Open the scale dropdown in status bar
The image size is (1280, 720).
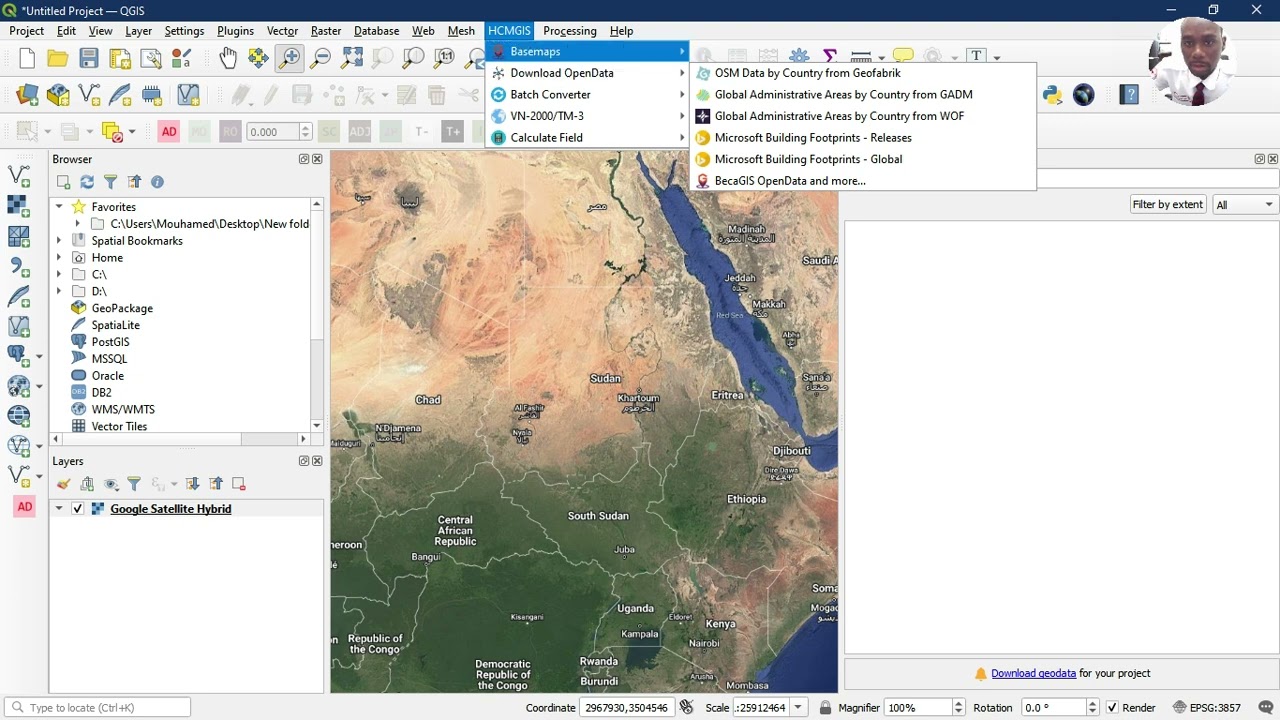tap(798, 707)
